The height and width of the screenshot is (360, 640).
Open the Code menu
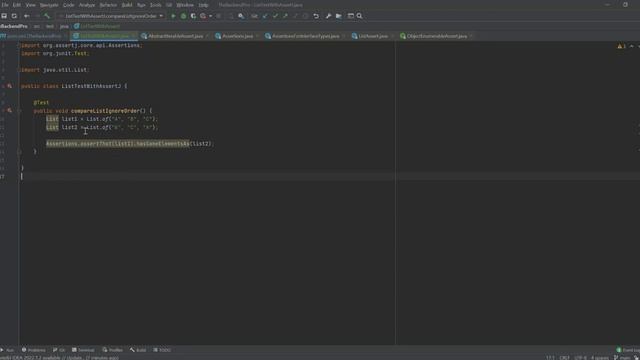(69, 5)
